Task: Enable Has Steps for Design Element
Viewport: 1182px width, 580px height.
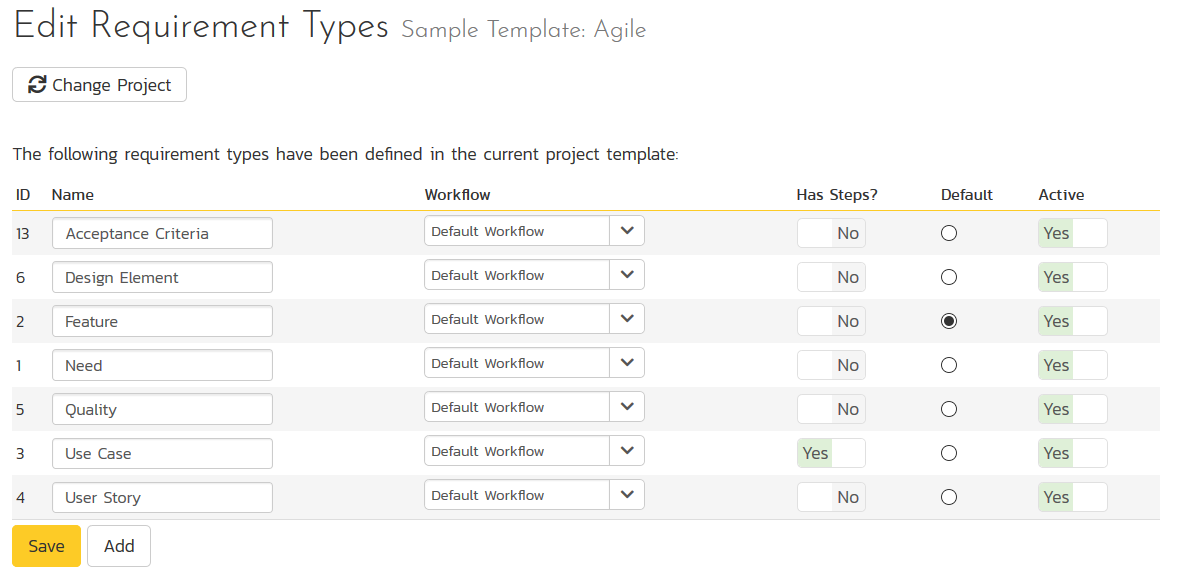Action: tap(831, 277)
